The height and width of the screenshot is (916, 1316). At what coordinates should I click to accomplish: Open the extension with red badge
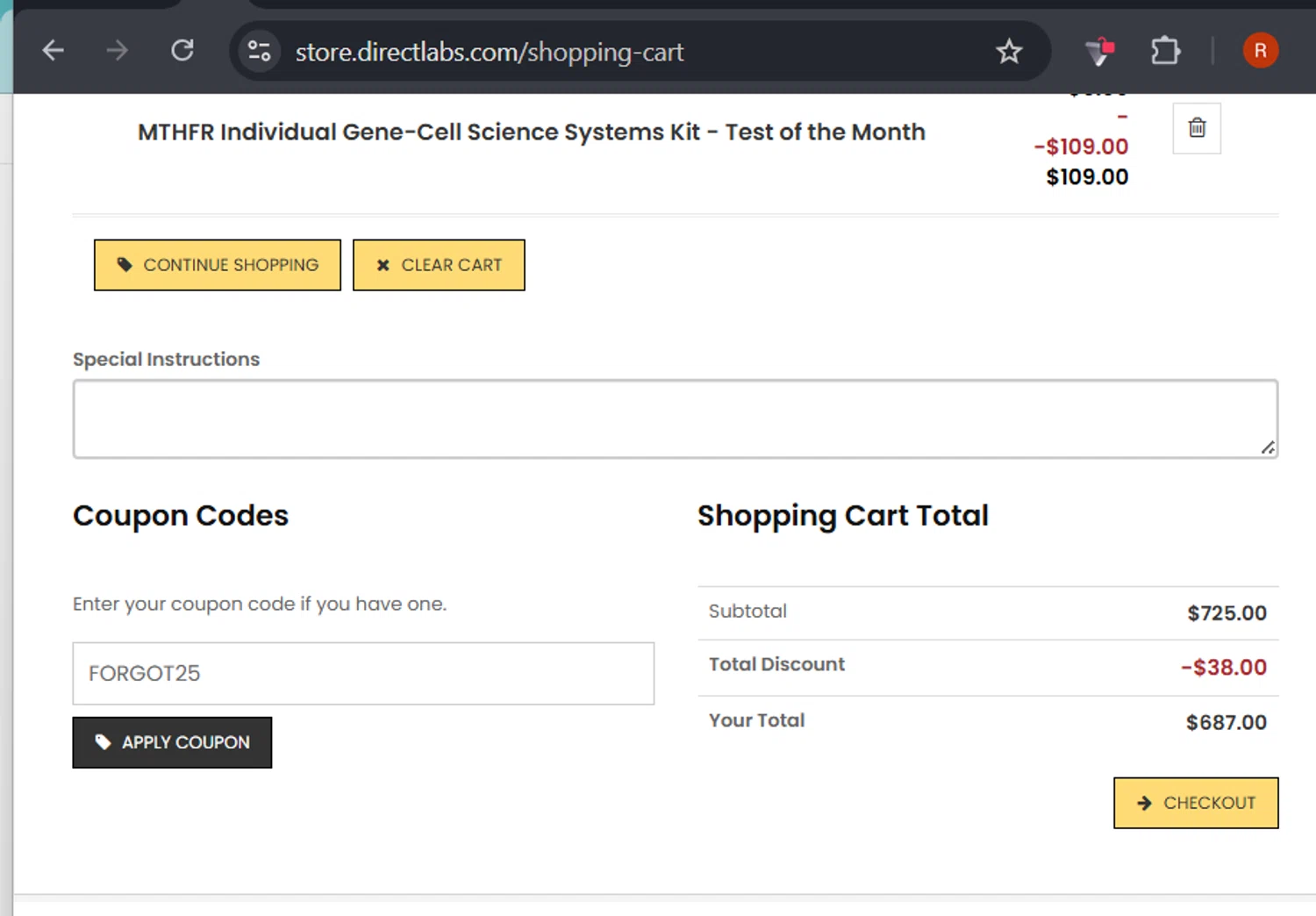pos(1099,51)
